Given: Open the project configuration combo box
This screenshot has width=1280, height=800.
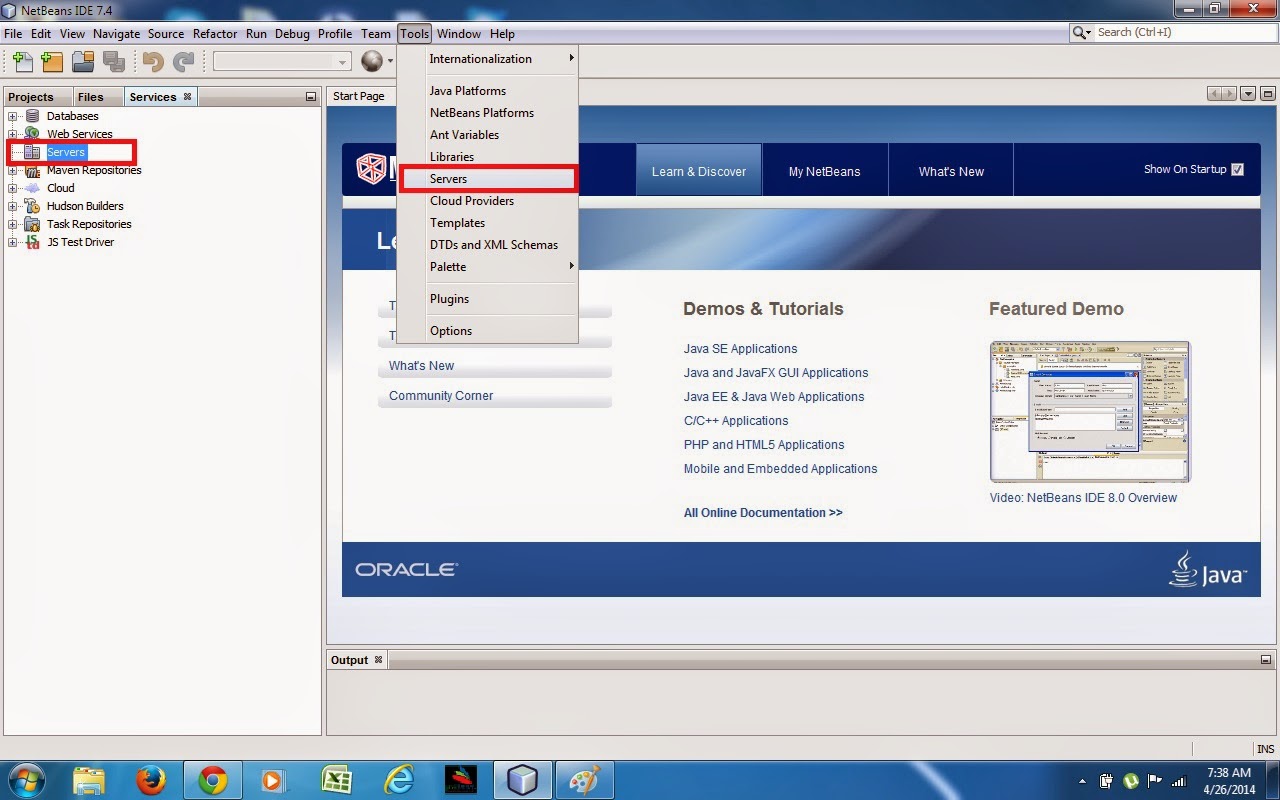Looking at the screenshot, I should tap(282, 61).
